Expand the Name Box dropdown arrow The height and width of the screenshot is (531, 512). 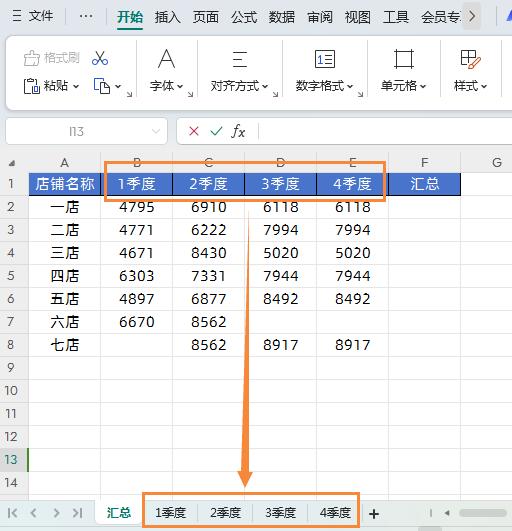click(156, 131)
